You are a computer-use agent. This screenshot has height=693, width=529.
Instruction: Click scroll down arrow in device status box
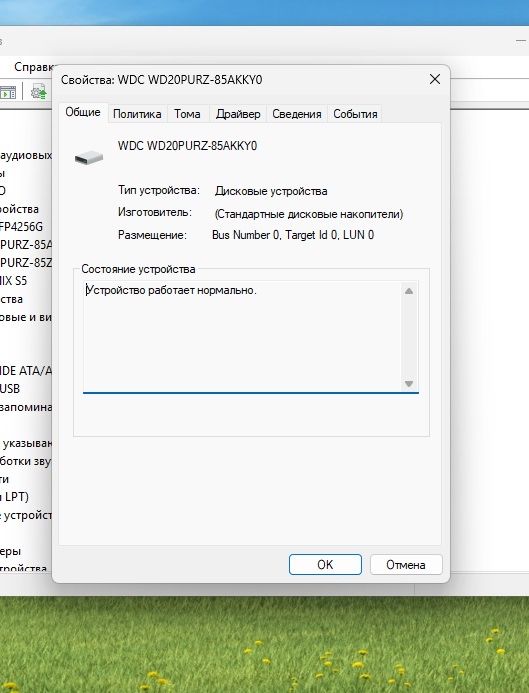tap(409, 384)
